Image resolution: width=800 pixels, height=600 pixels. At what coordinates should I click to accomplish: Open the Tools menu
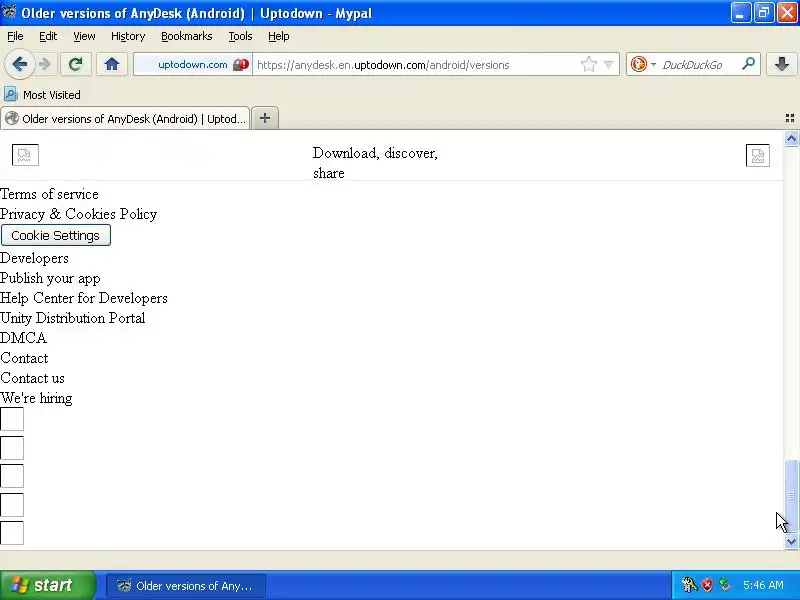tap(240, 36)
